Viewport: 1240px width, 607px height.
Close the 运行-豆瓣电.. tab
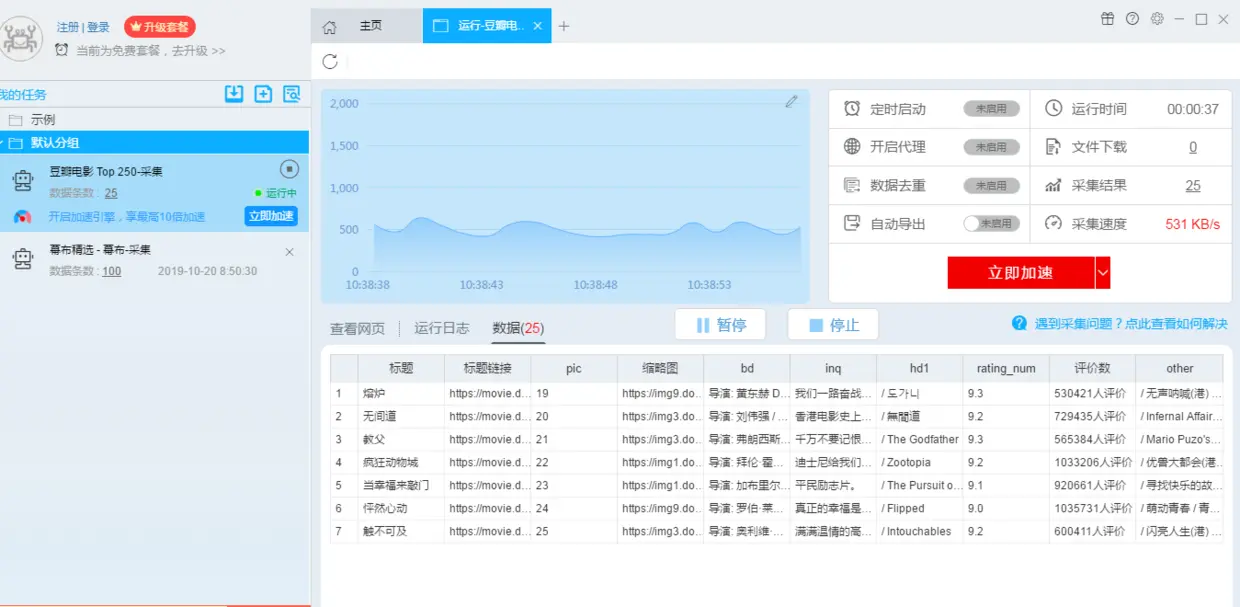coord(538,26)
